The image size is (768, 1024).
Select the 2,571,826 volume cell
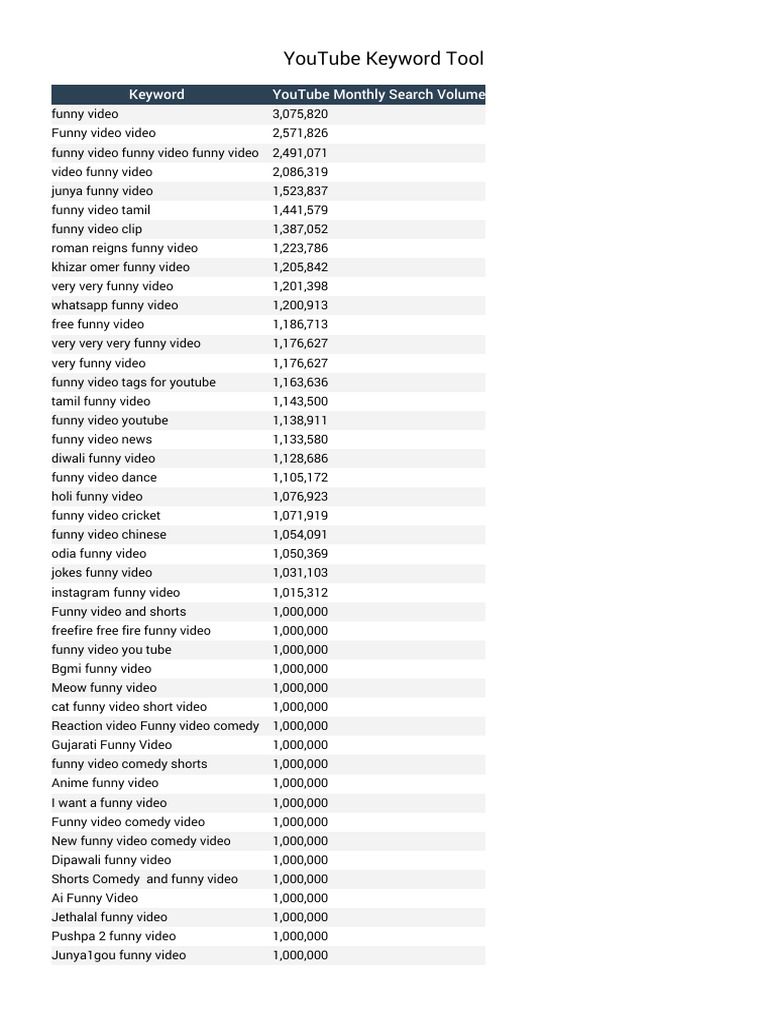tap(300, 133)
